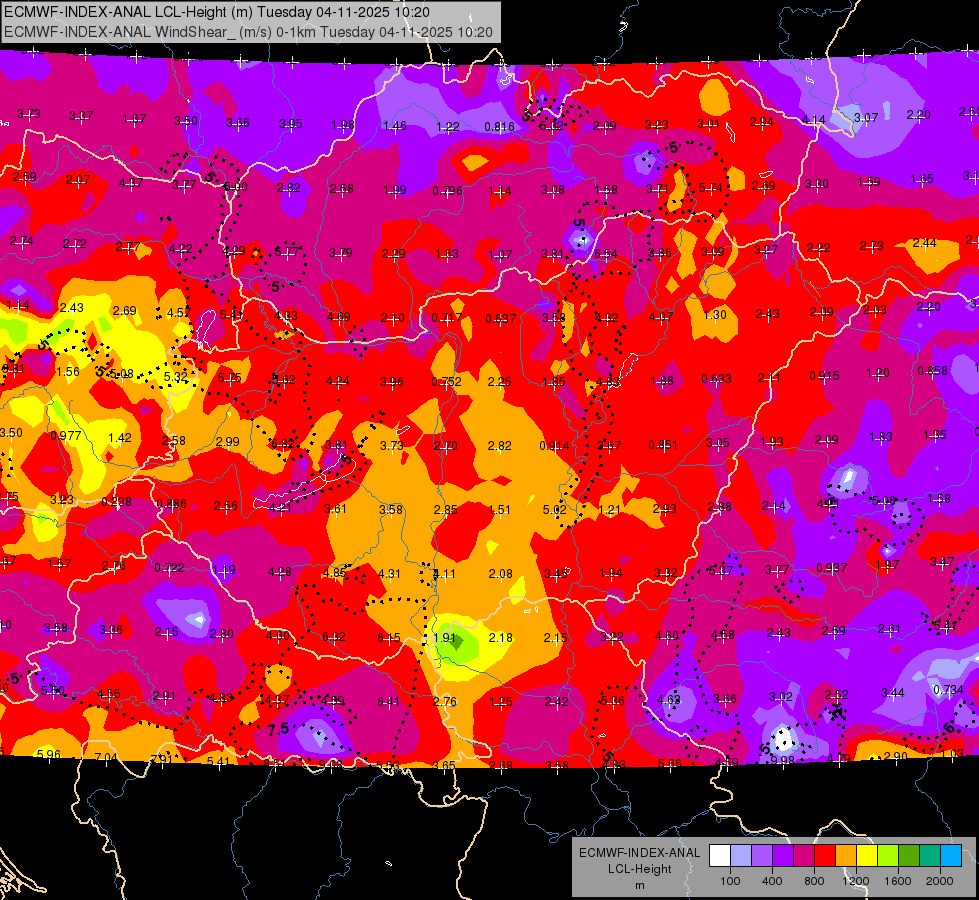Click the 7.04 value at bottom edge
Image resolution: width=979 pixels, height=900 pixels.
(106, 758)
